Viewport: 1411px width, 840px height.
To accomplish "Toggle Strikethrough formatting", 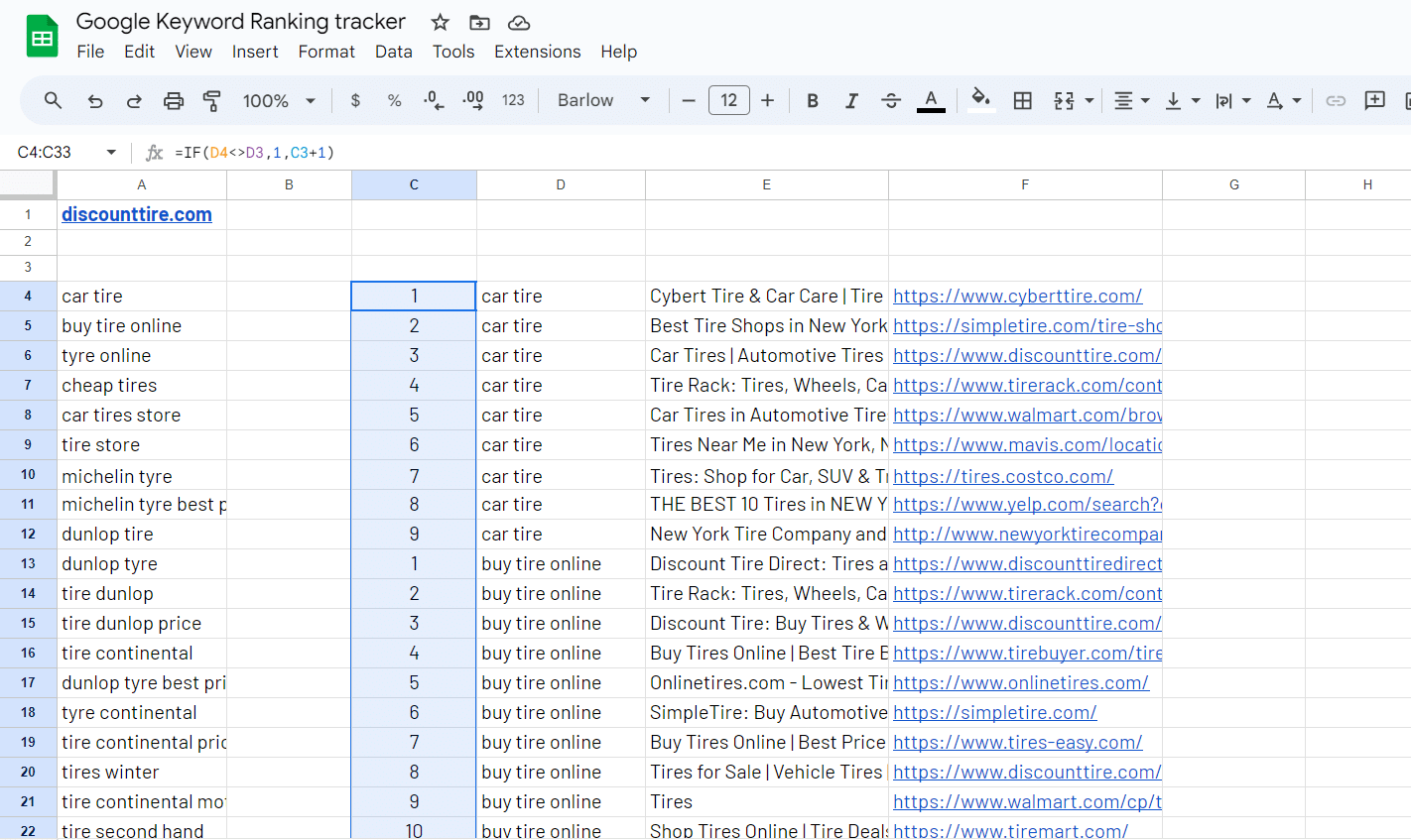I will [891, 100].
